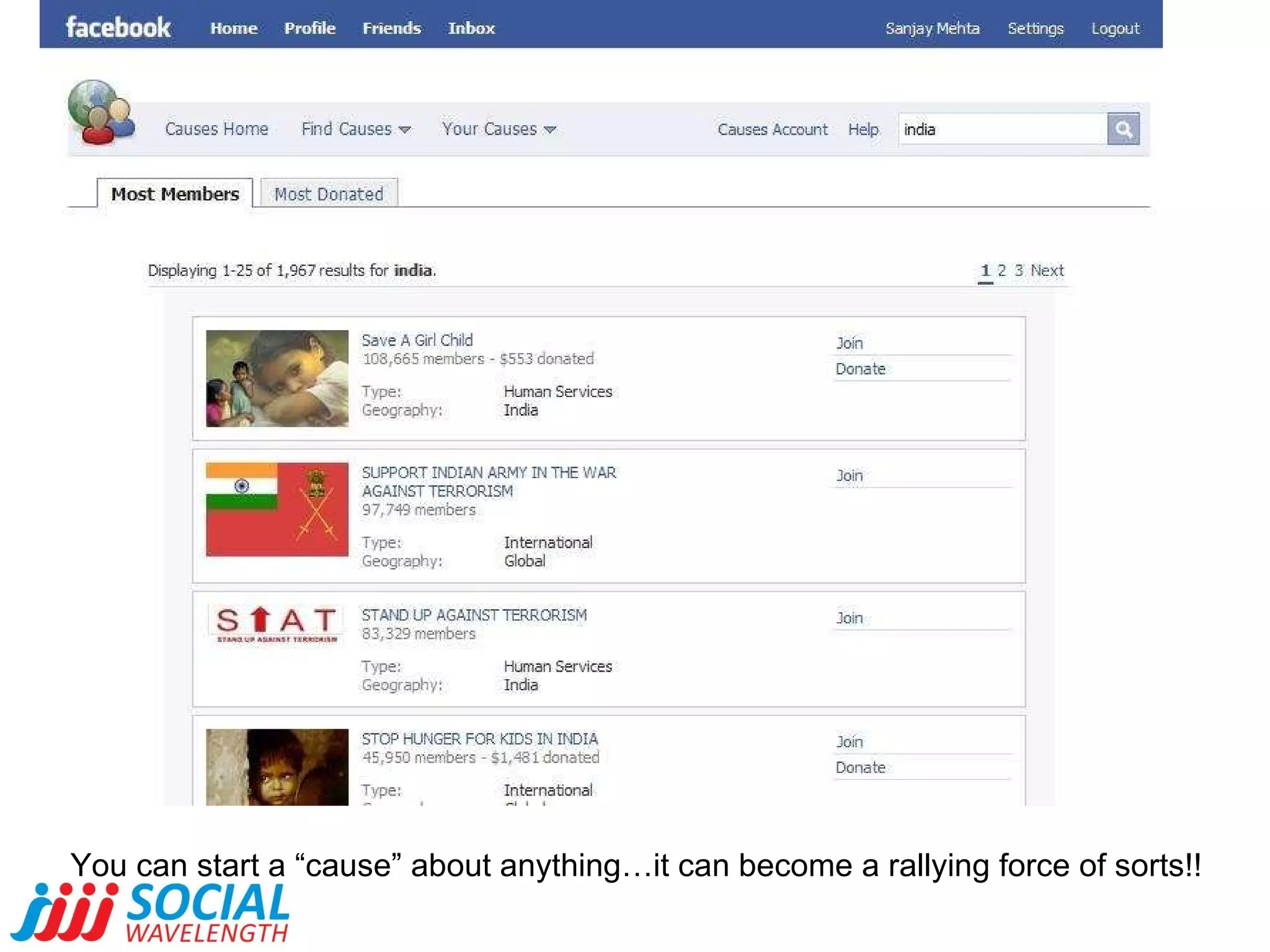Click the '97,749 members' text

419,510
